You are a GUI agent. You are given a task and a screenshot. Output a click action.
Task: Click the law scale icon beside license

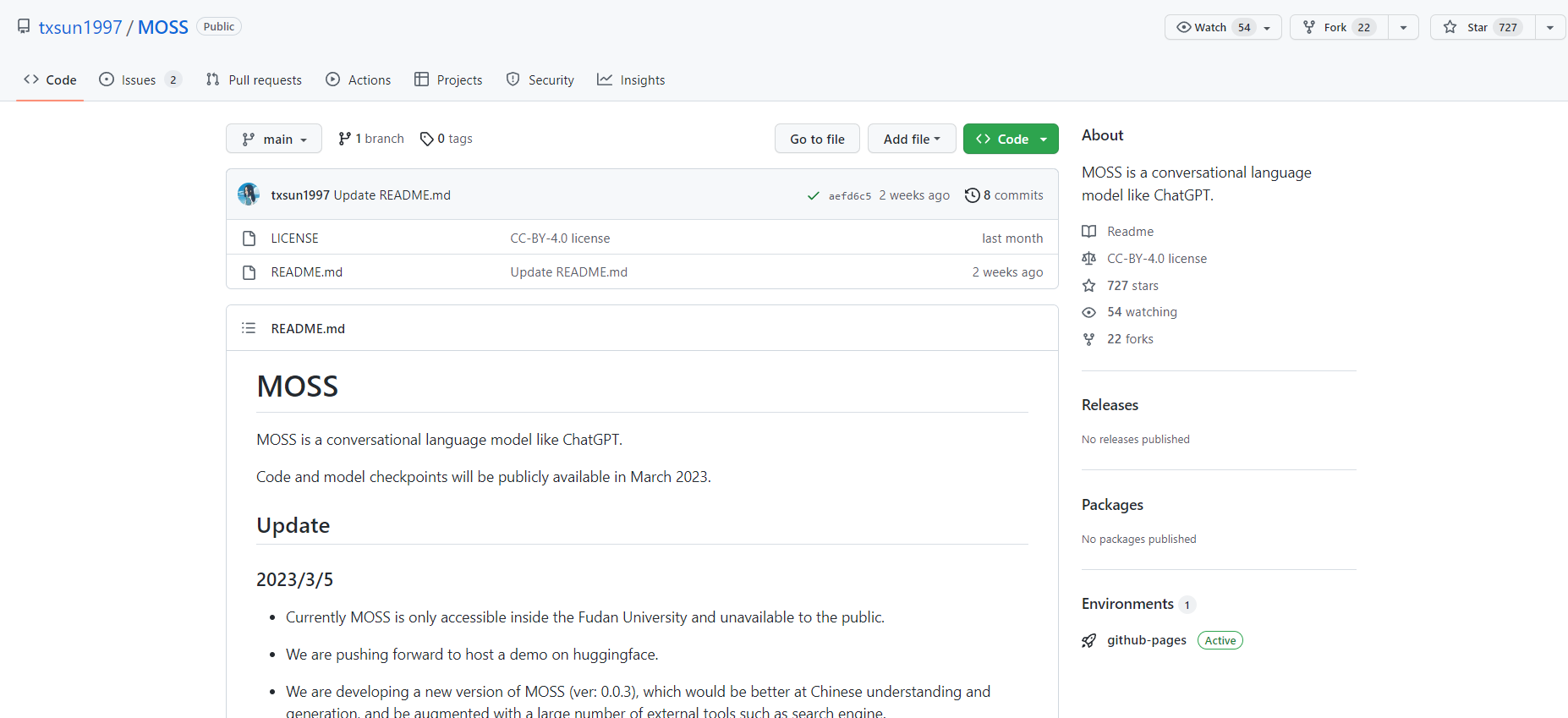(x=1089, y=258)
